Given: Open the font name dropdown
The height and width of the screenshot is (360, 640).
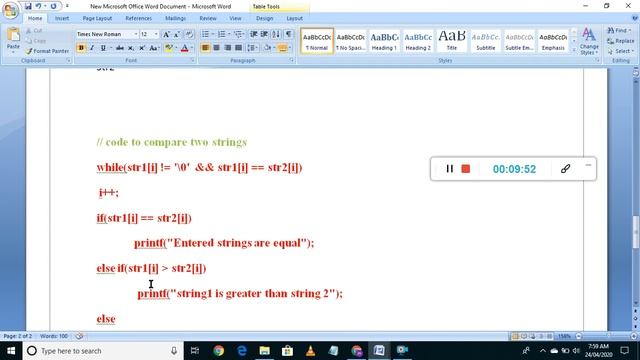Looking at the screenshot, I should (136, 34).
